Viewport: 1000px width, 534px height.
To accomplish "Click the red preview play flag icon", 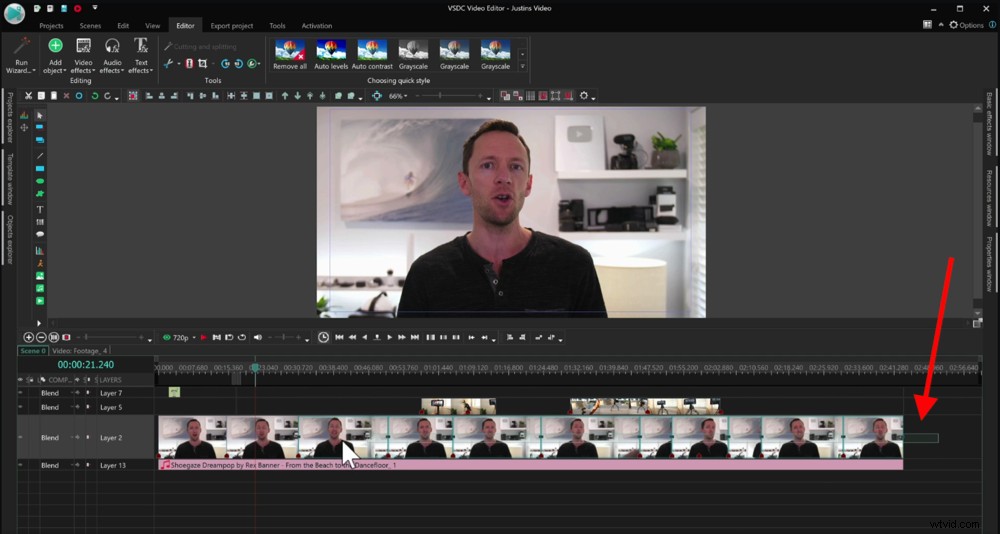I will point(203,337).
